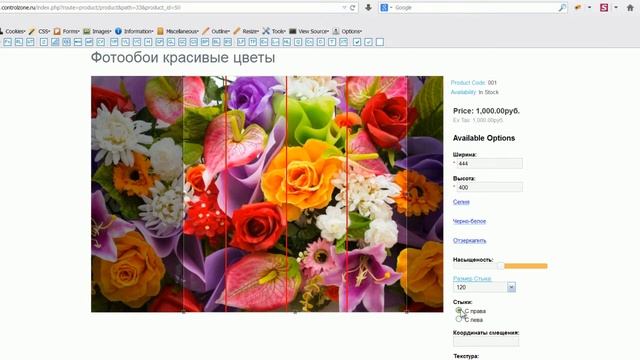640x360 pixels.
Task: Click the Координаты смещения input field
Action: [486, 341]
